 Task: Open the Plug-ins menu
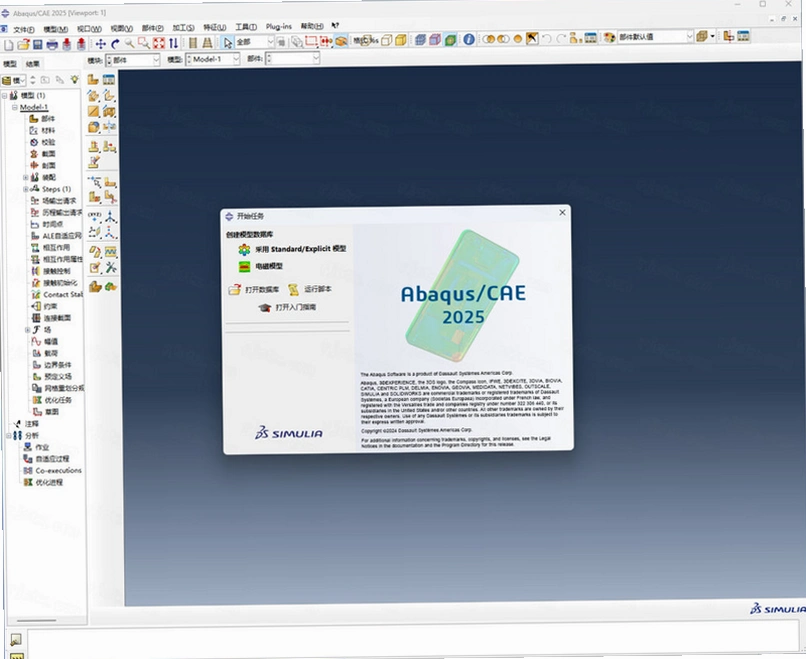[279, 26]
